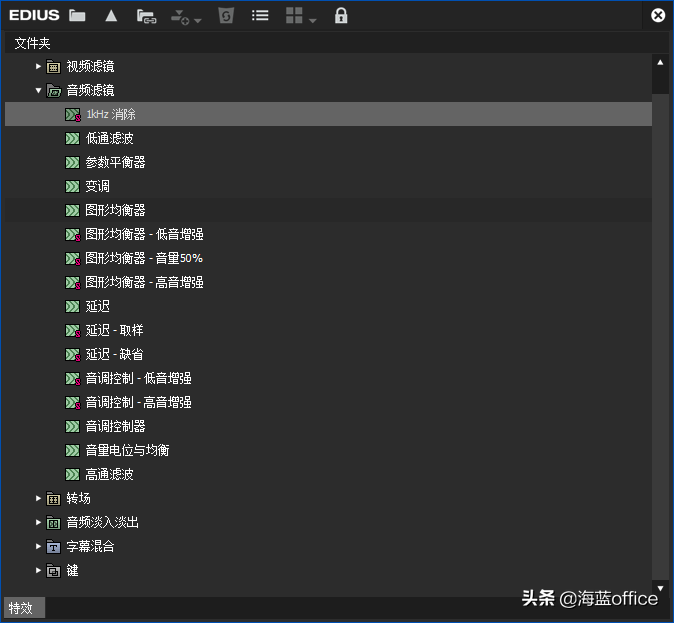Viewport: 674px width, 623px height.
Task: Click the linked folder toolbar icon
Action: [x=146, y=16]
